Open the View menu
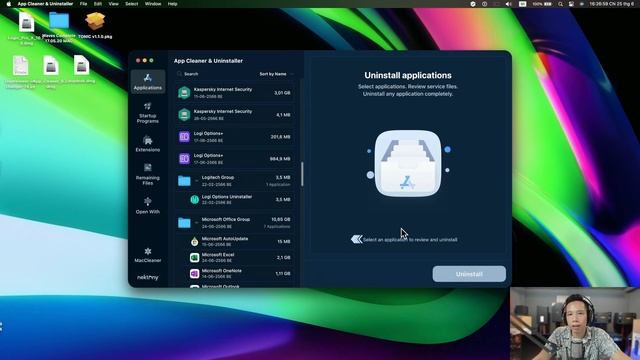The image size is (640, 360). tap(113, 4)
